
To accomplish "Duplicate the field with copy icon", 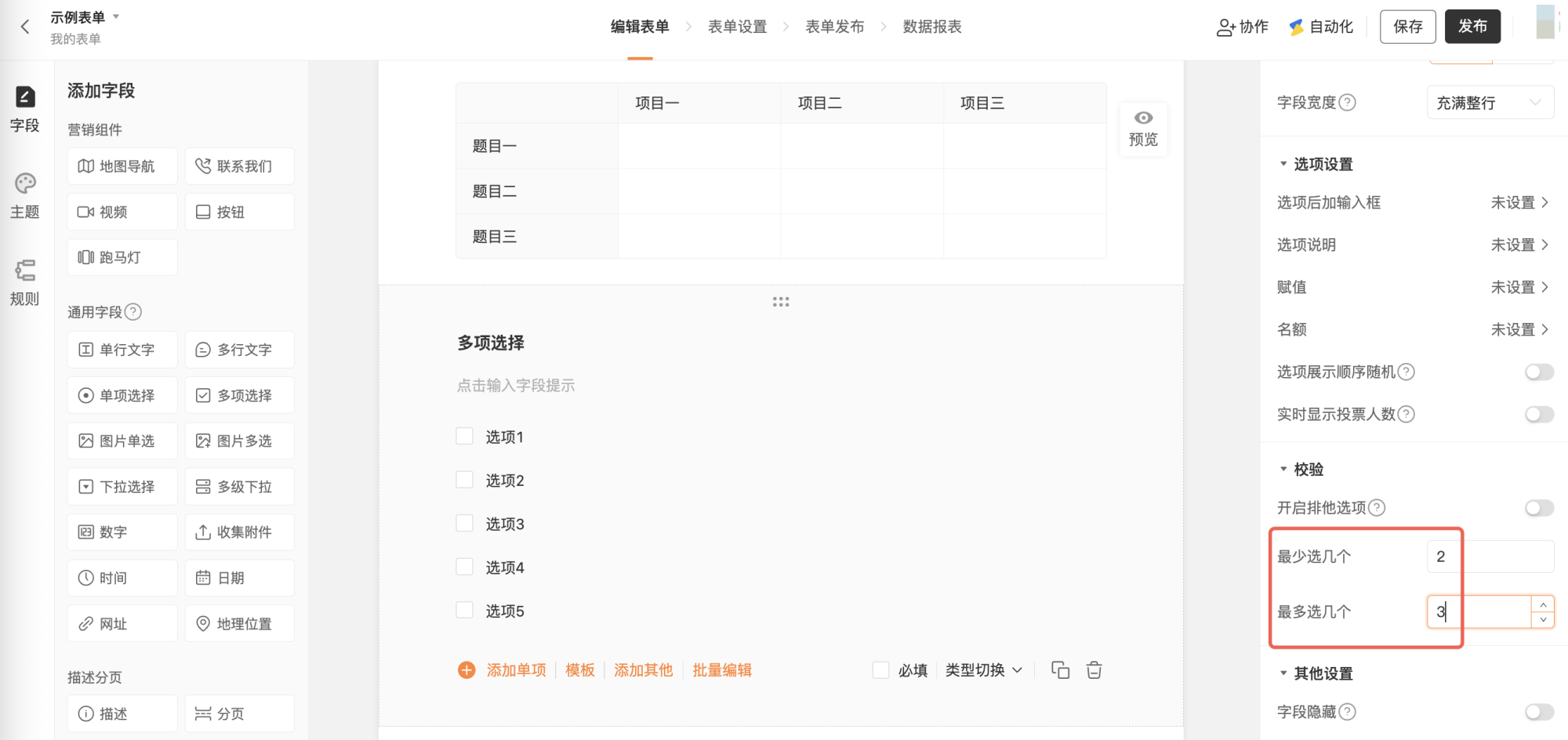I will (1060, 670).
